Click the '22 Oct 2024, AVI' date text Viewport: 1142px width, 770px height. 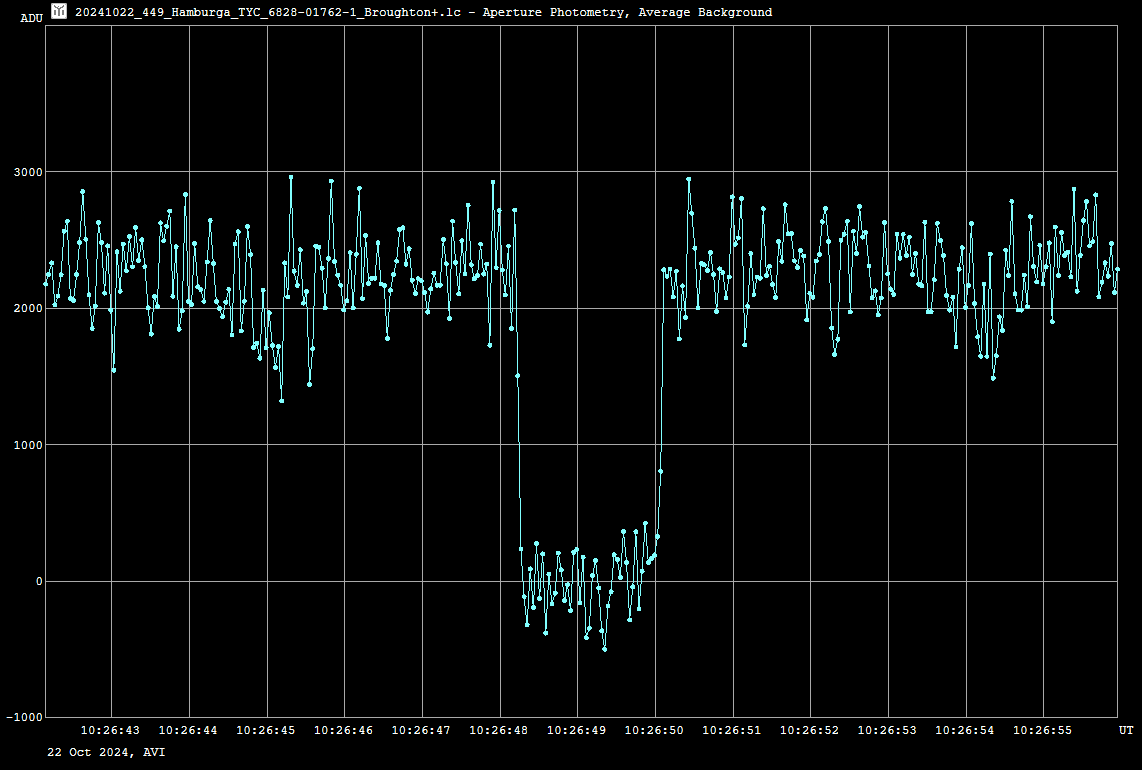pyautogui.click(x=106, y=753)
